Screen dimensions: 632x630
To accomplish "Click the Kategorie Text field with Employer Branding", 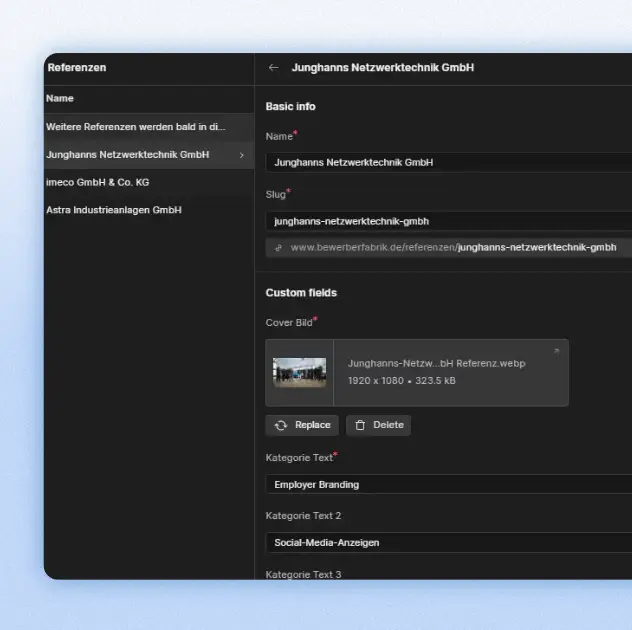I will [449, 484].
